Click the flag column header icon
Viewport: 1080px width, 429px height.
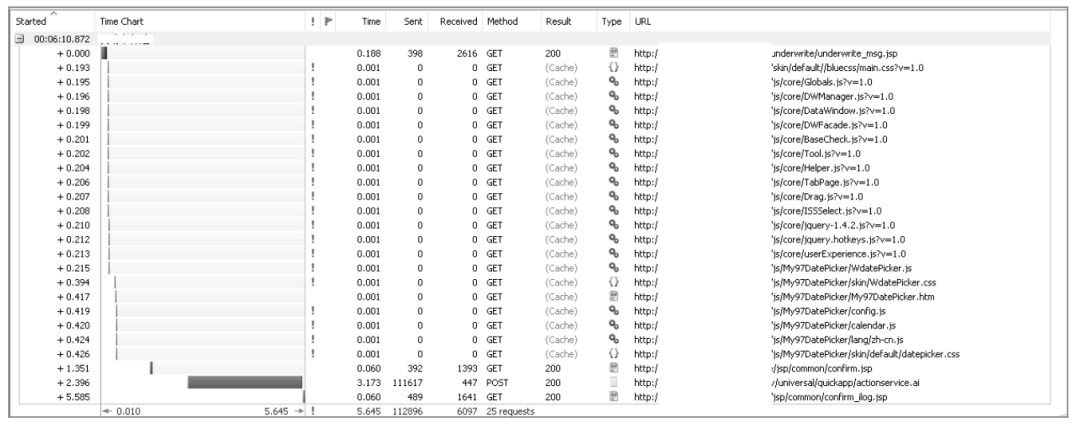click(x=329, y=21)
